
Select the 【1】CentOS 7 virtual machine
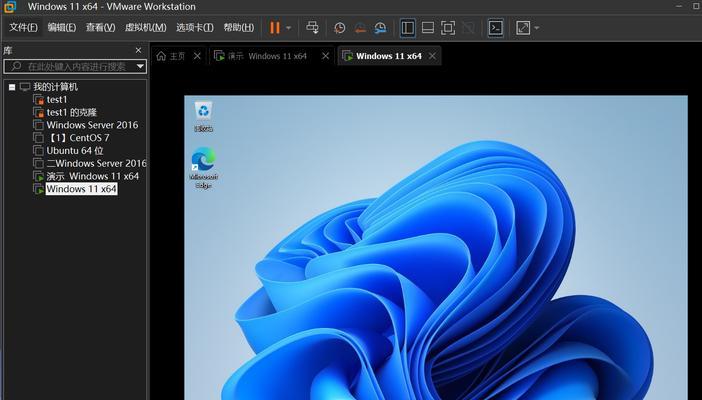[78, 138]
